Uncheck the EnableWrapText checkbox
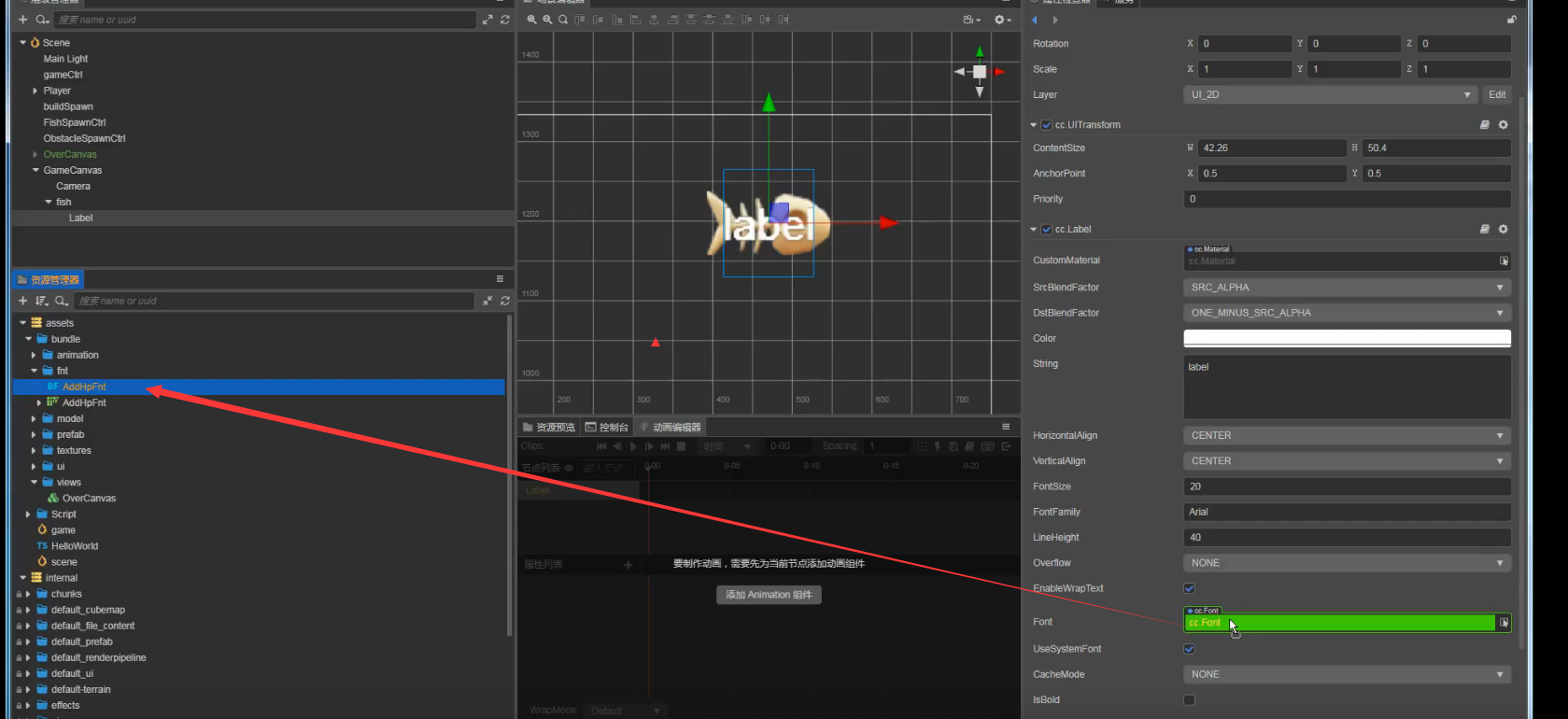Image resolution: width=1568 pixels, height=719 pixels. click(x=1189, y=588)
